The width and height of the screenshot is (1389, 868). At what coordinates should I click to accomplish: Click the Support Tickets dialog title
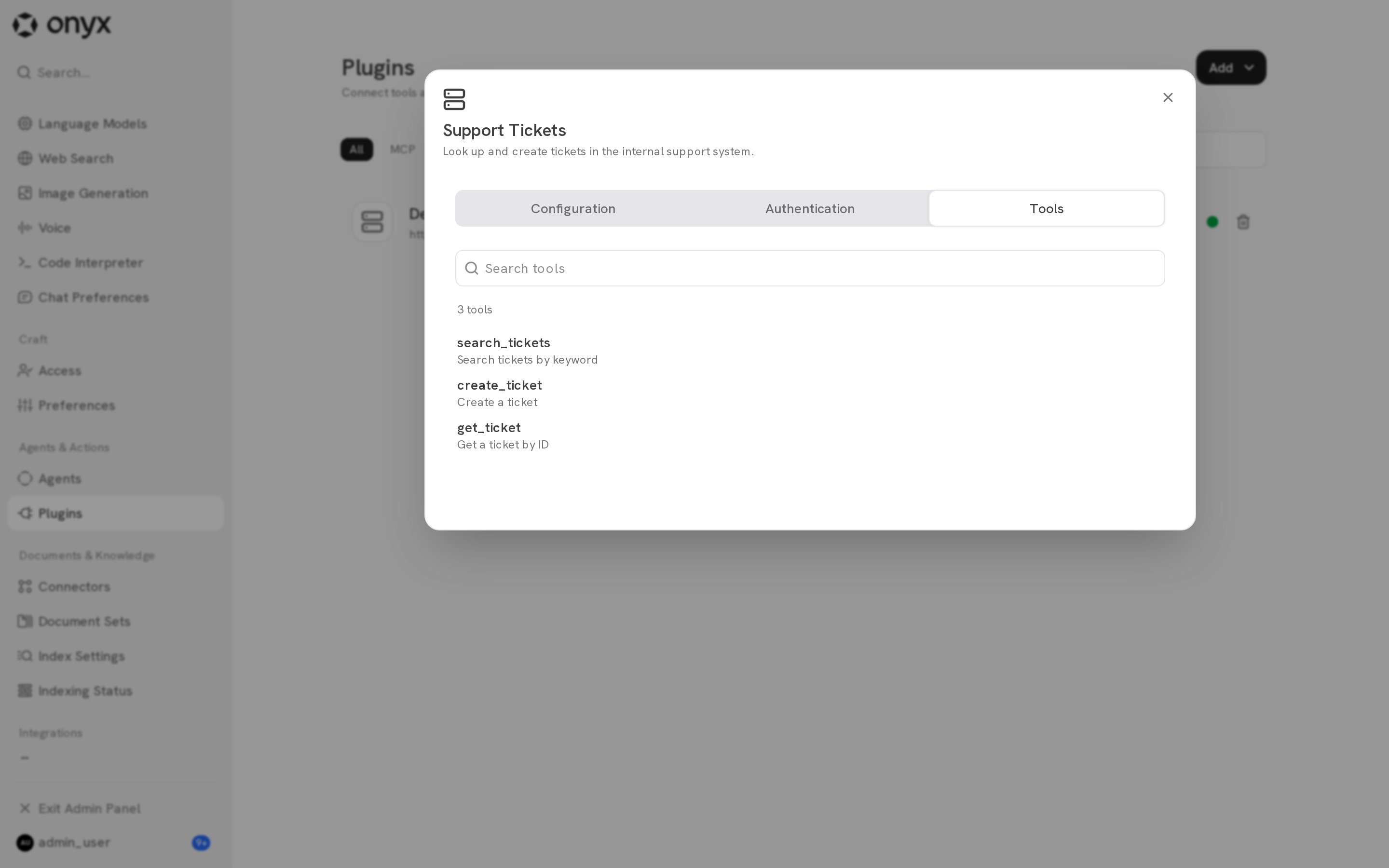pyautogui.click(x=504, y=130)
